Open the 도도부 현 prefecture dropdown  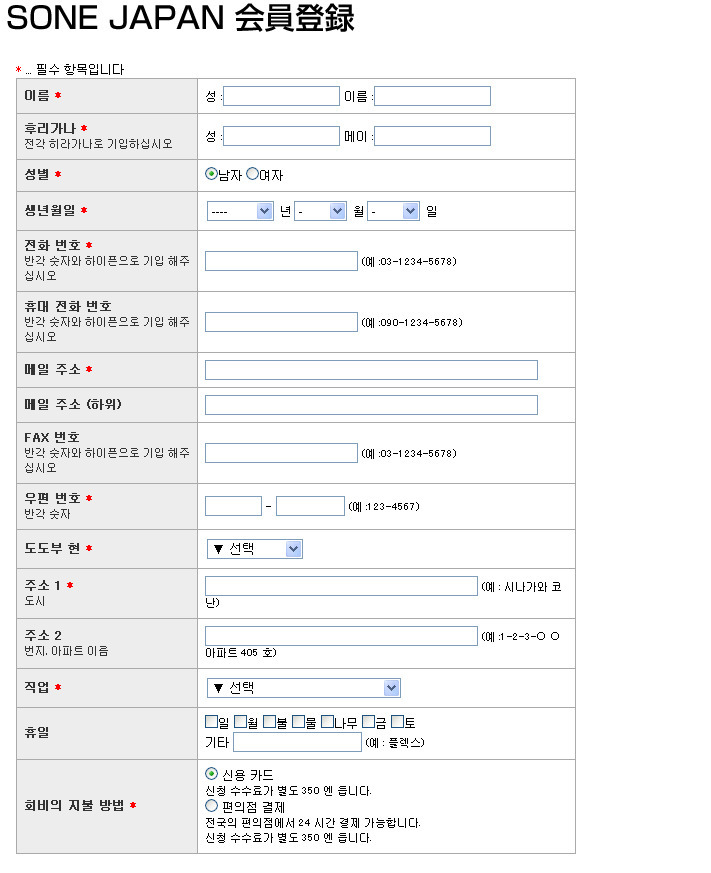click(x=254, y=549)
